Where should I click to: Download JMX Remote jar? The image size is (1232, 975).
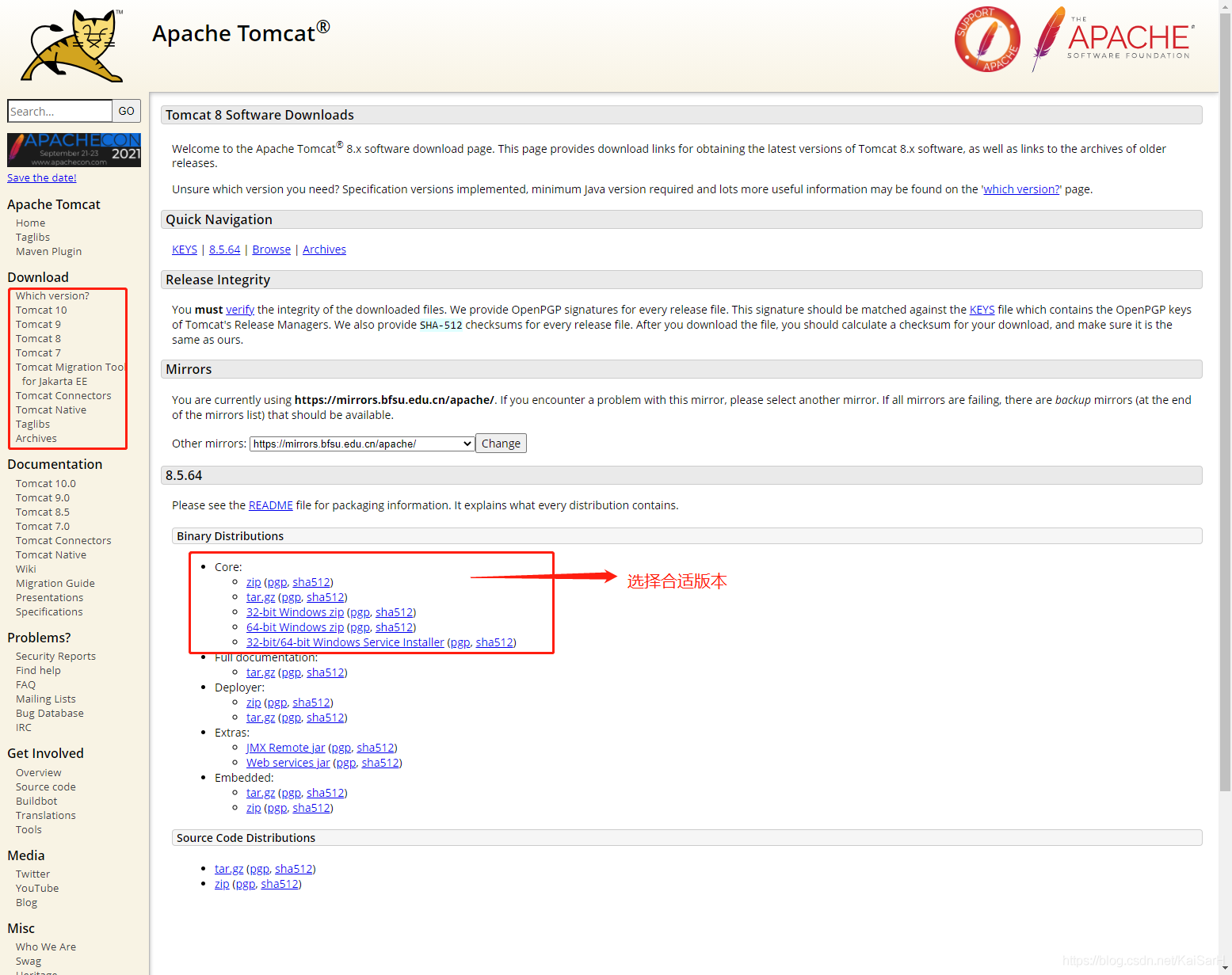(285, 748)
